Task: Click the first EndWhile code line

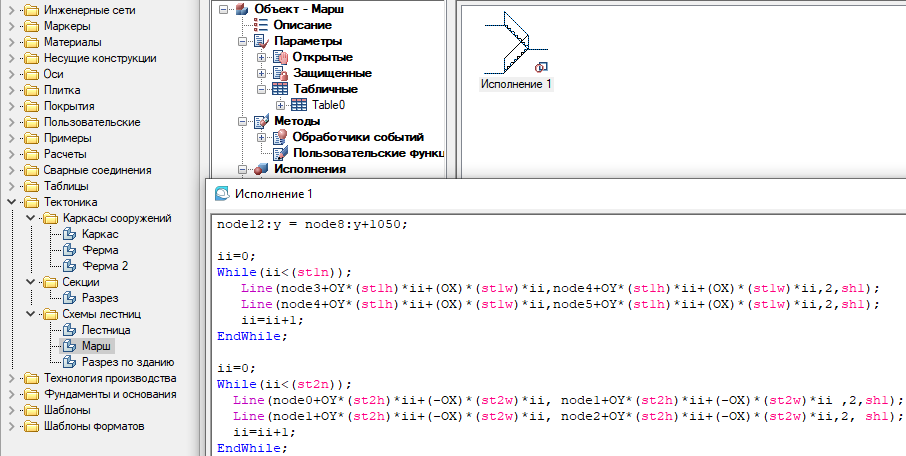Action: click(252, 336)
